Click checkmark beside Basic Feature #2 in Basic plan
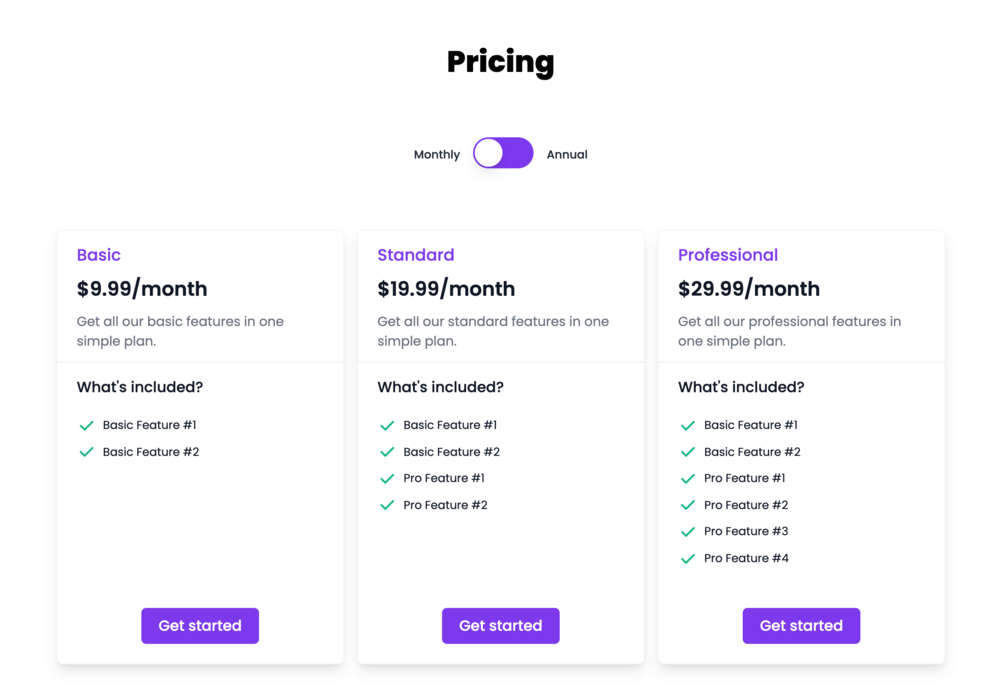Screen dimensions: 1005x697 click(x=87, y=452)
